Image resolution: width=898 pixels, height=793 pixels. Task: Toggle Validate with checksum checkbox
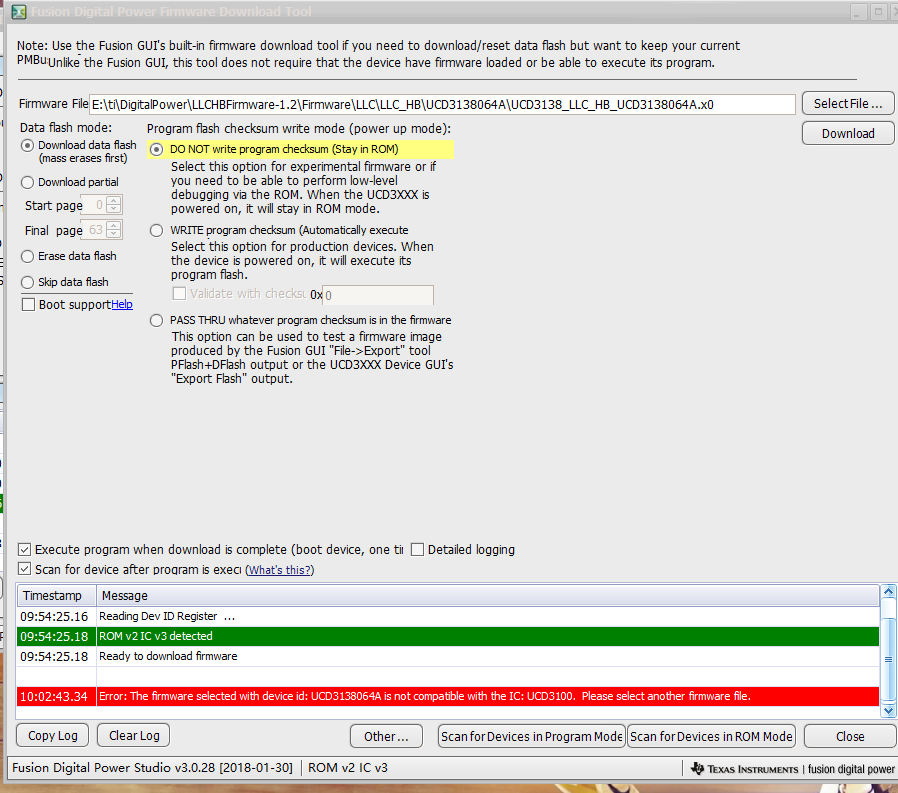(179, 294)
